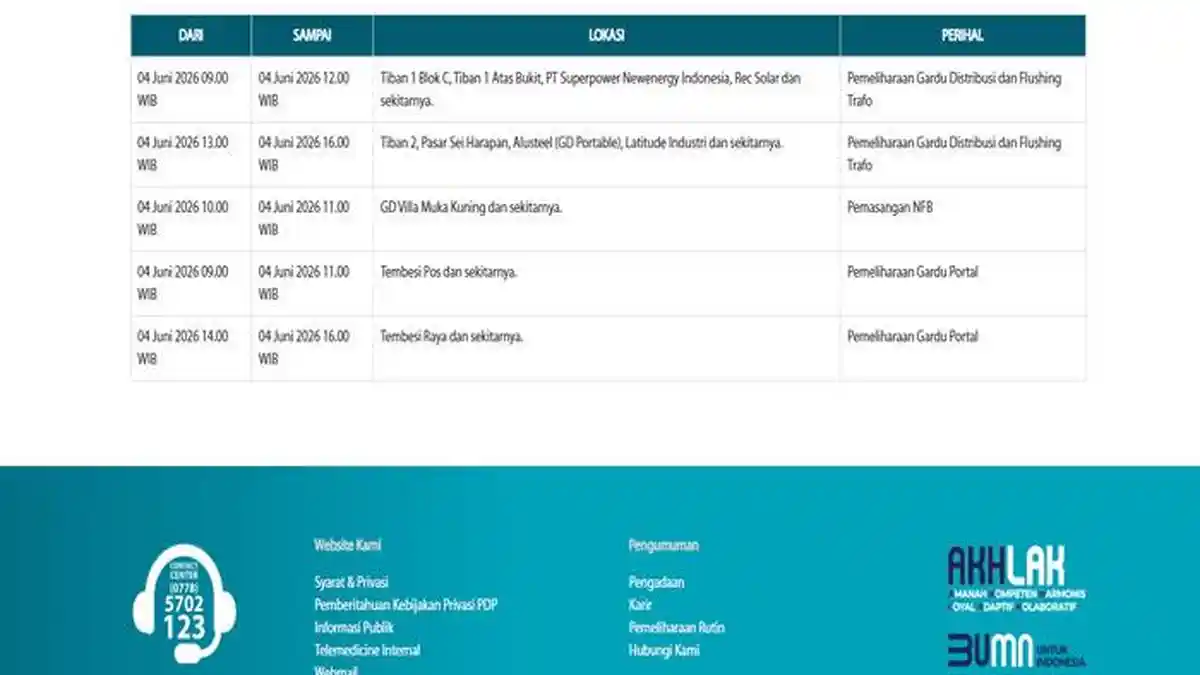
Task: Open the Telemedicine Internal link
Action: point(367,650)
